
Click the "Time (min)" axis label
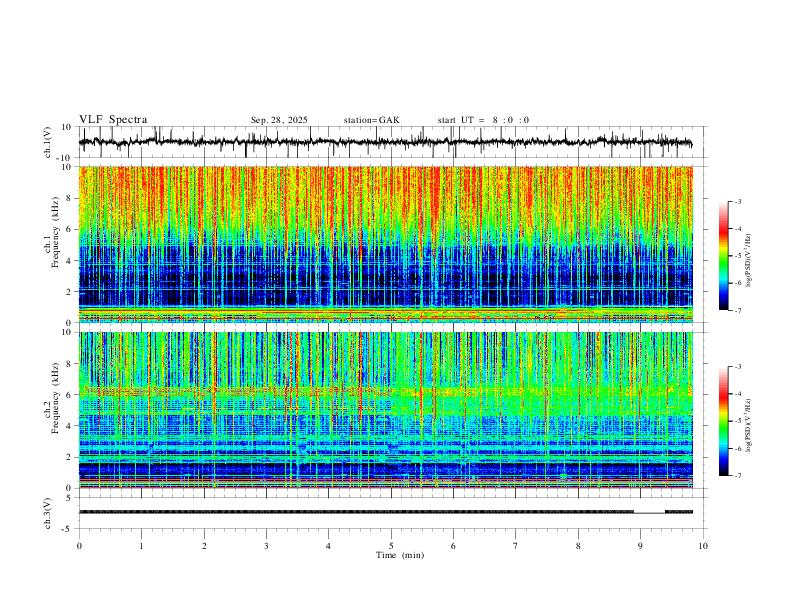click(400, 555)
